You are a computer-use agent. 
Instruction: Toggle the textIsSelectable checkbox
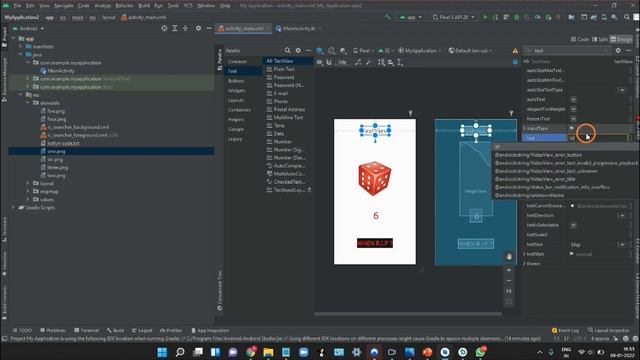pyautogui.click(x=573, y=225)
